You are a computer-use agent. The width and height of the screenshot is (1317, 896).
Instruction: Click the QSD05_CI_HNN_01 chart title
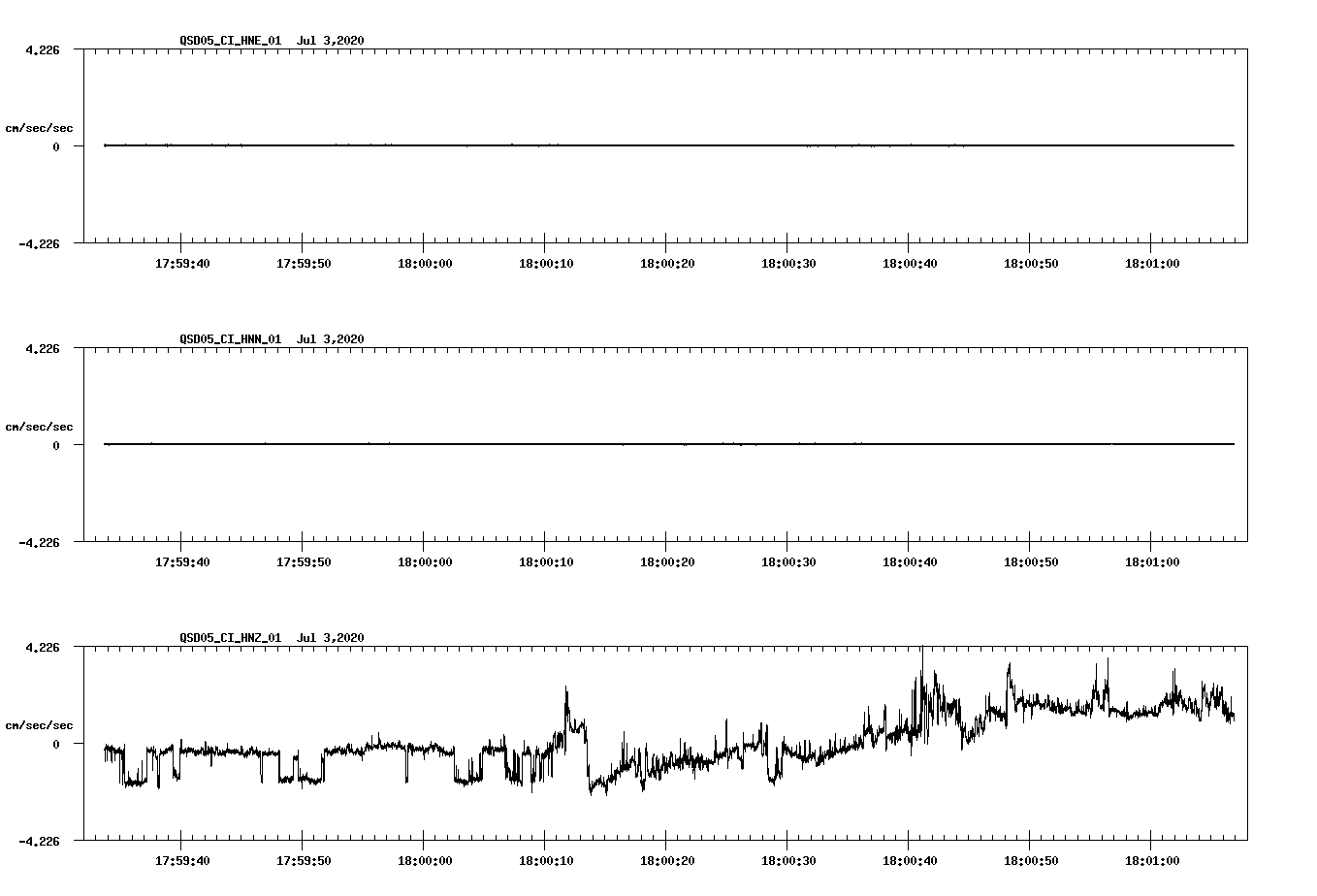click(273, 338)
